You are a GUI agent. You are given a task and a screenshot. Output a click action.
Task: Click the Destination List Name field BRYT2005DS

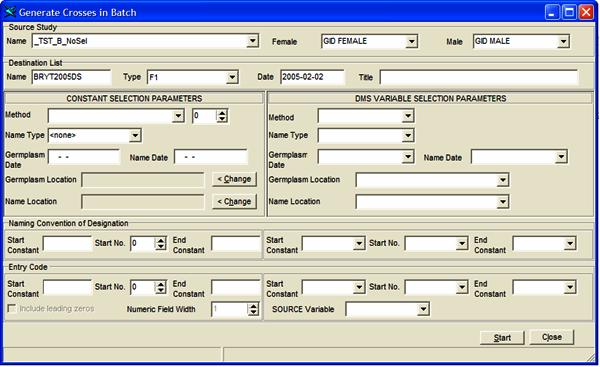coord(72,77)
